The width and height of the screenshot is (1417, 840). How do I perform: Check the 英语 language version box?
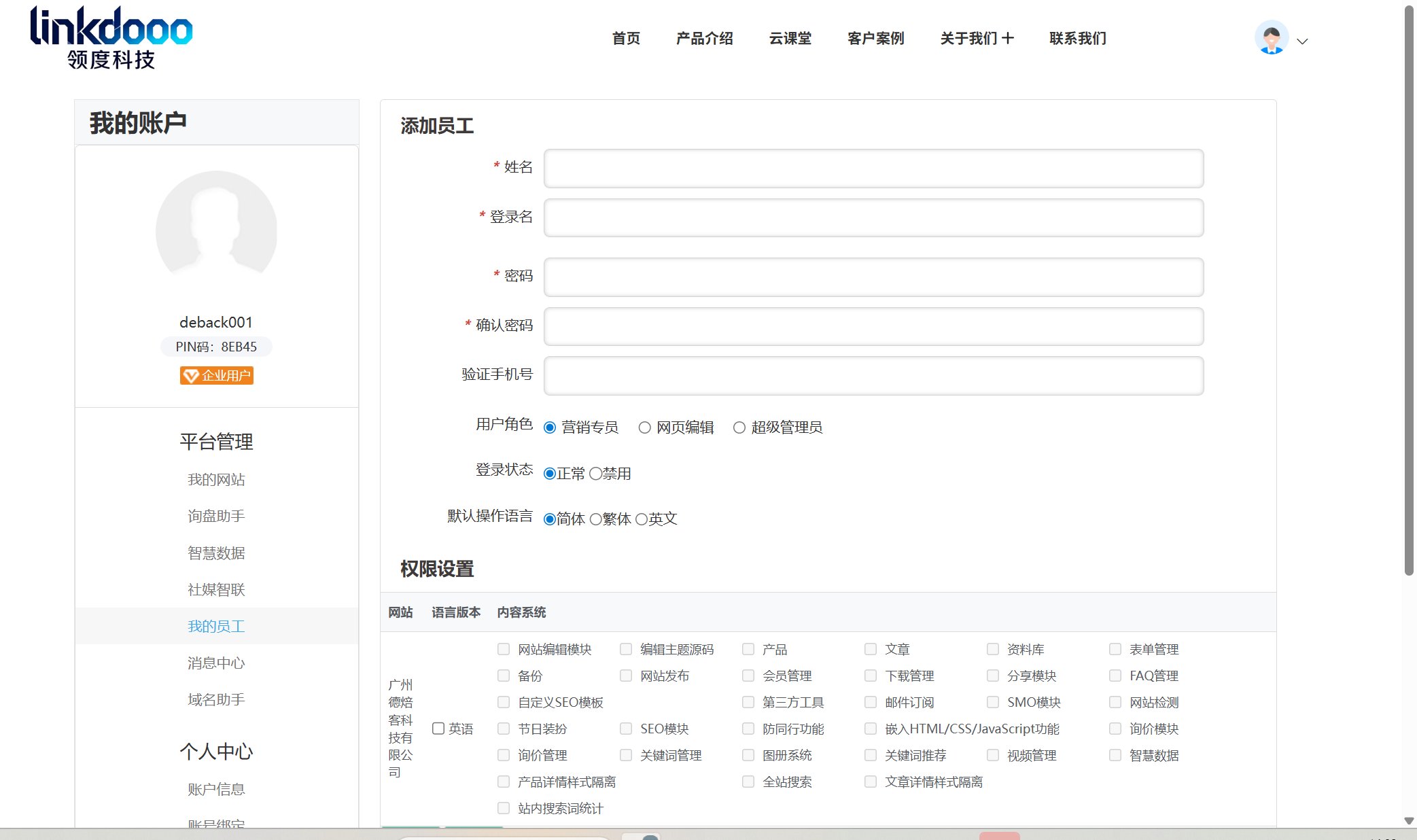pos(438,729)
